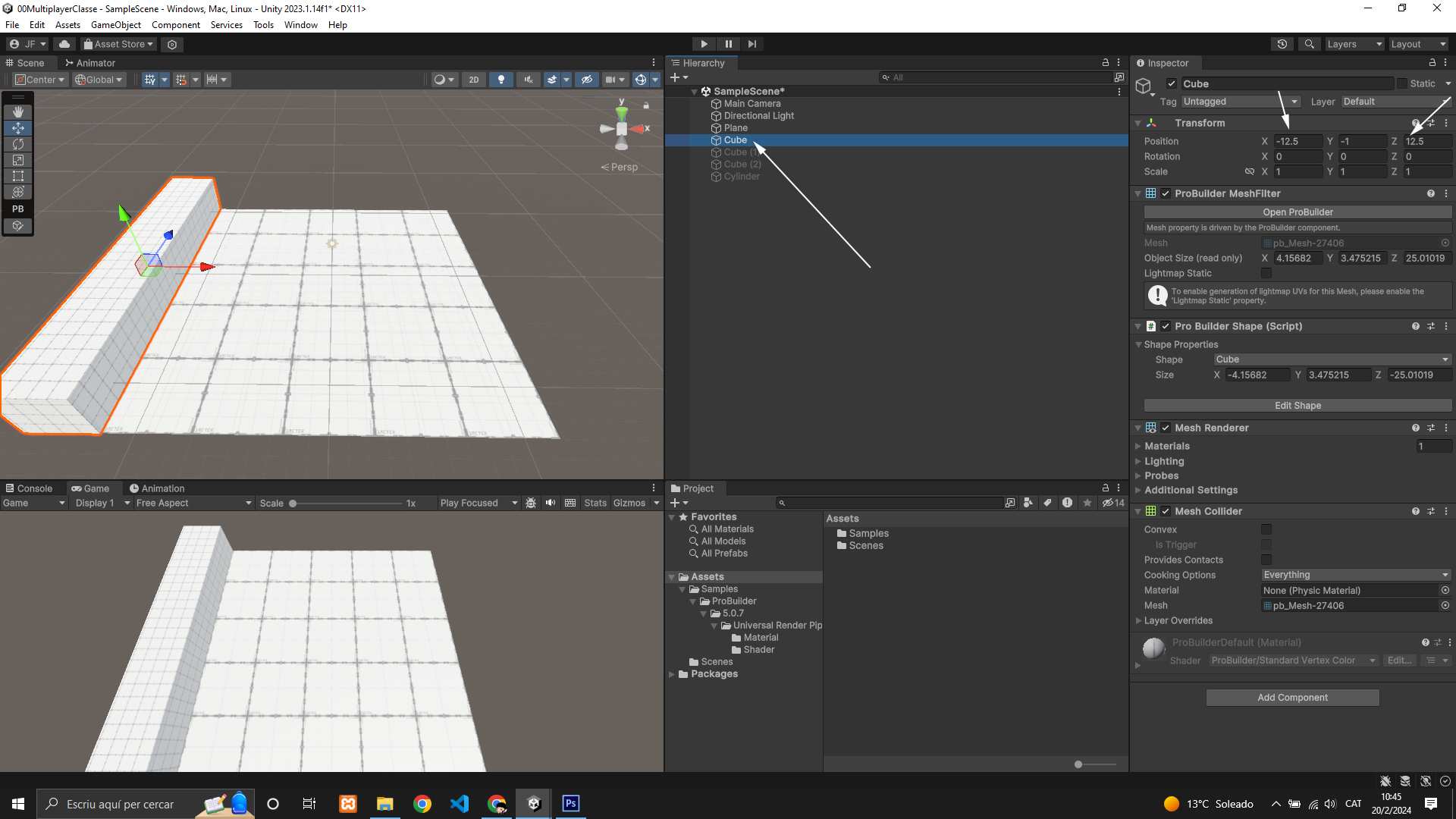The height and width of the screenshot is (819, 1456).
Task: Select the Hand view tool
Action: point(18,111)
